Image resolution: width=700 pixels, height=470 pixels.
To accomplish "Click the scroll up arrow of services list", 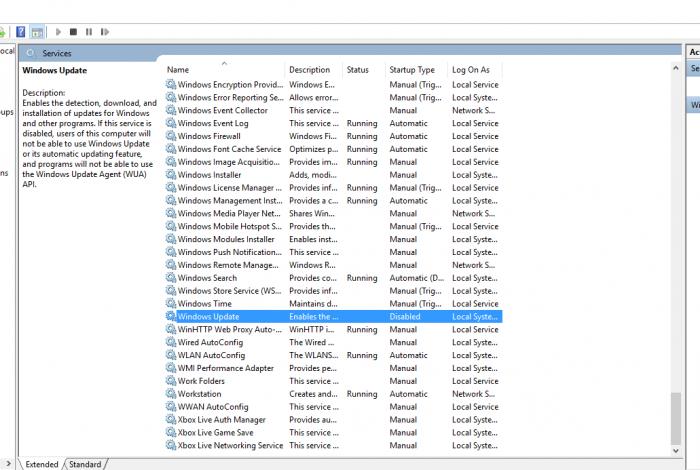I will pos(675,68).
